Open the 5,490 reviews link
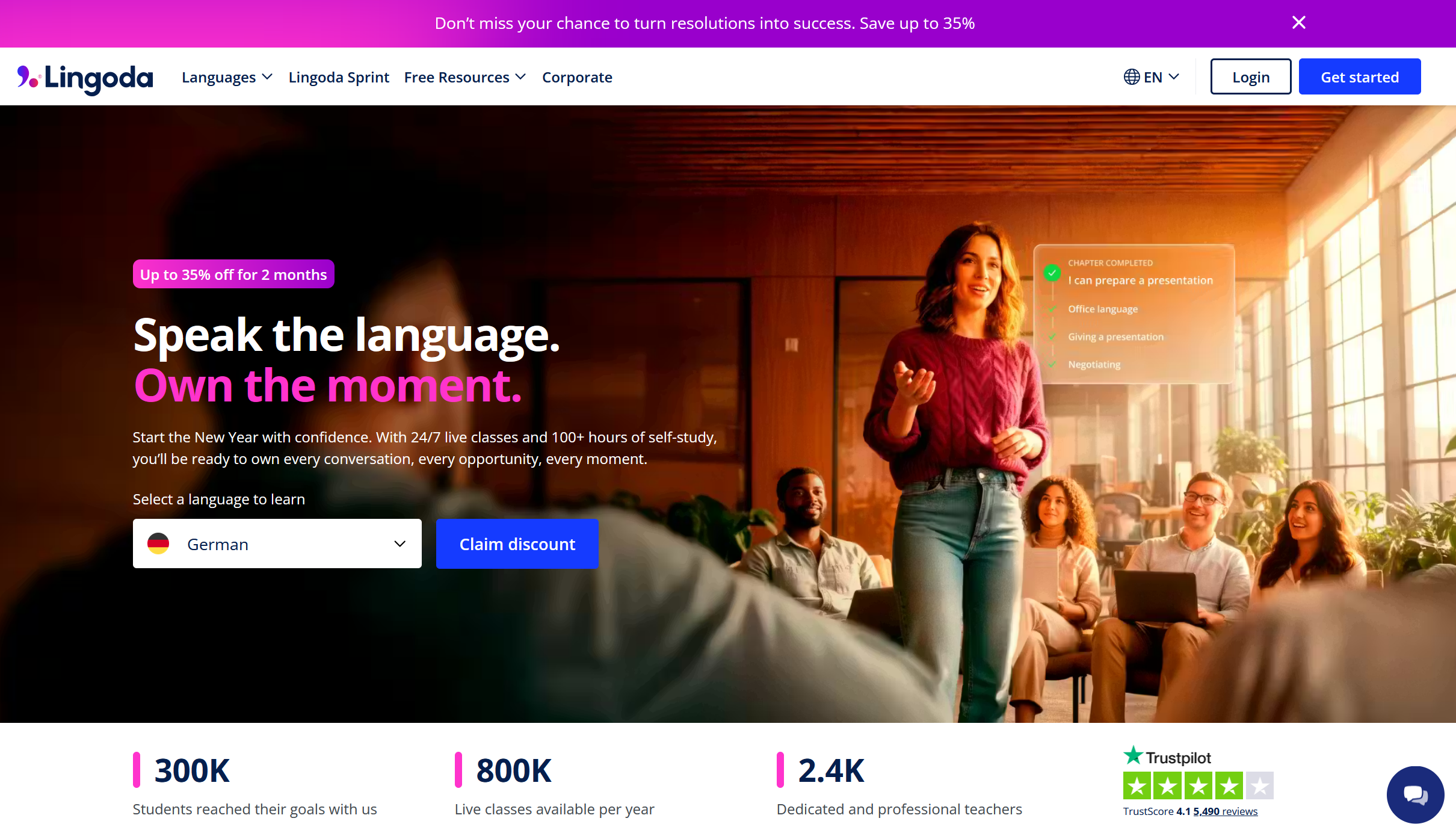The height and width of the screenshot is (827, 1456). [x=1225, y=811]
